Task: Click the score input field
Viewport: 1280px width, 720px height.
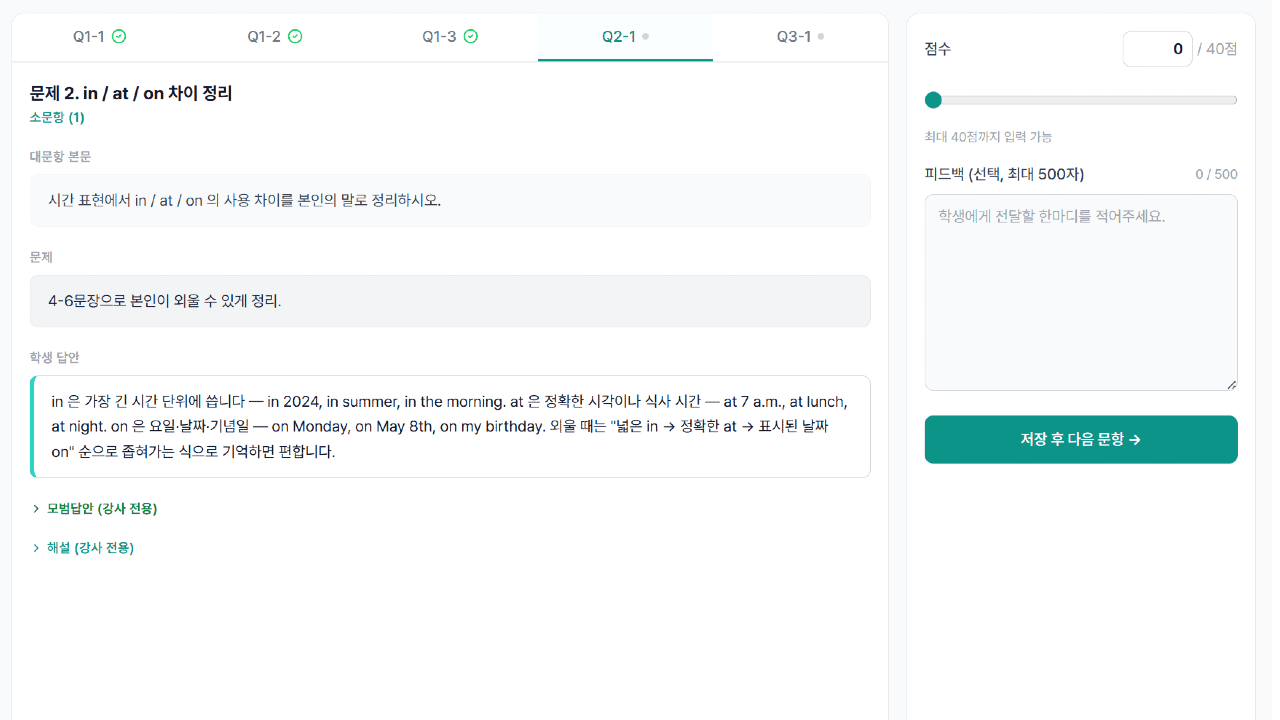Action: (x=1157, y=49)
